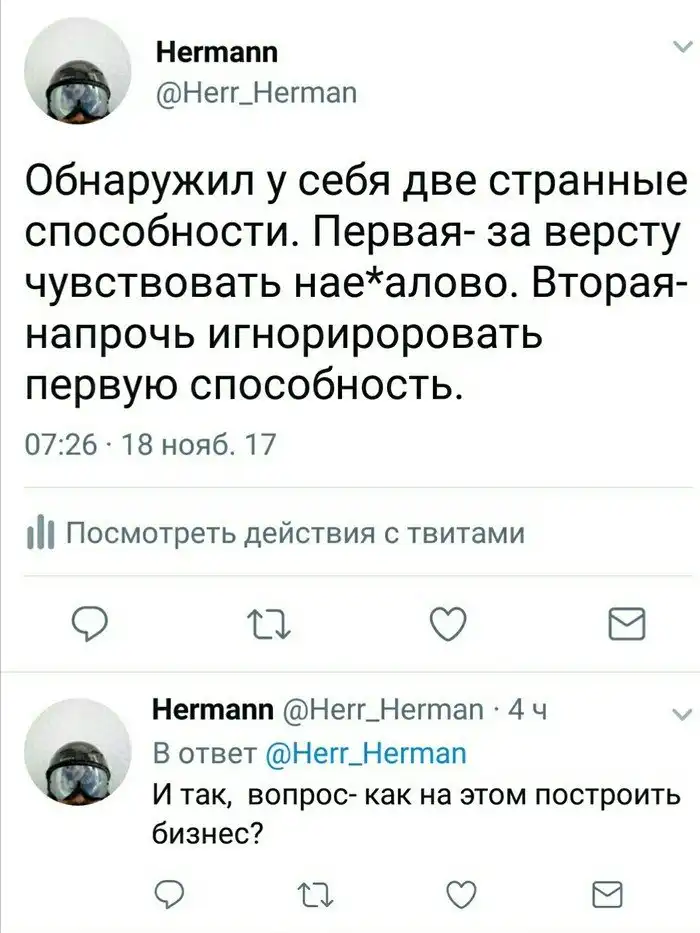Screen dimensions: 700x933
Task: Open the blue @Herr_Herman mention in reply
Action: pyautogui.click(x=364, y=753)
